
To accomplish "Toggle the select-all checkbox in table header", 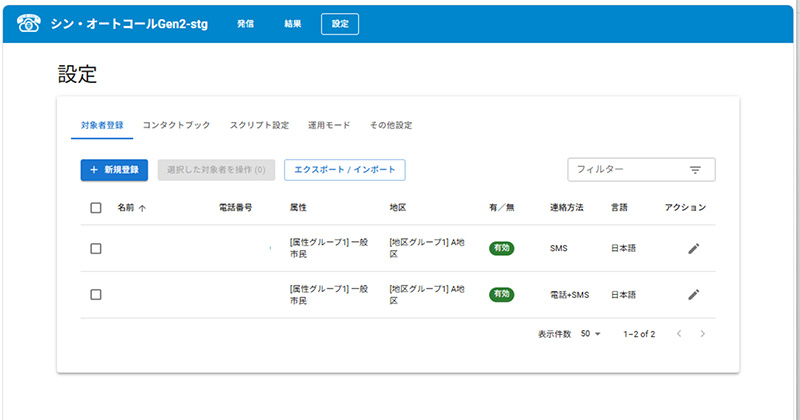I will click(x=95, y=208).
